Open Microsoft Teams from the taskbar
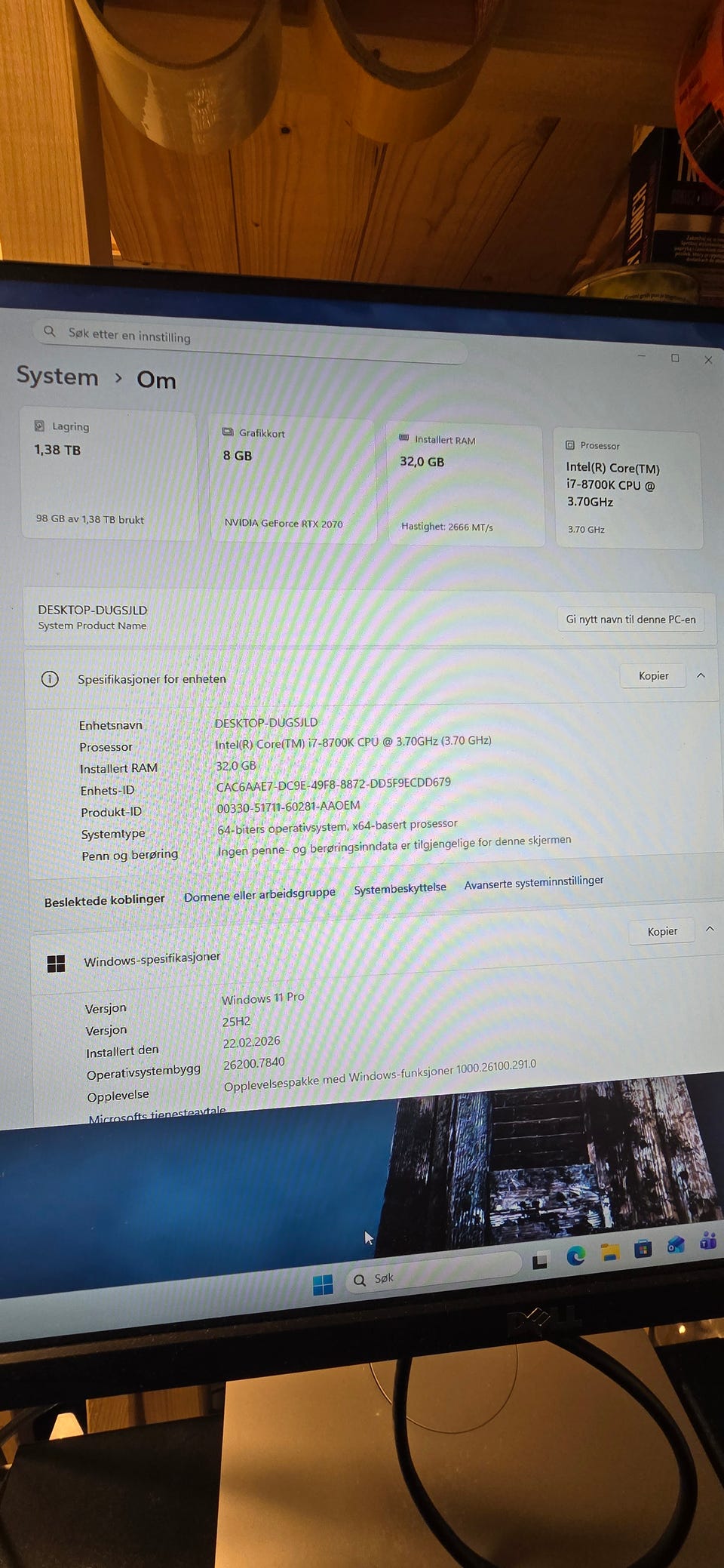The height and width of the screenshot is (1568, 724). [x=708, y=1241]
